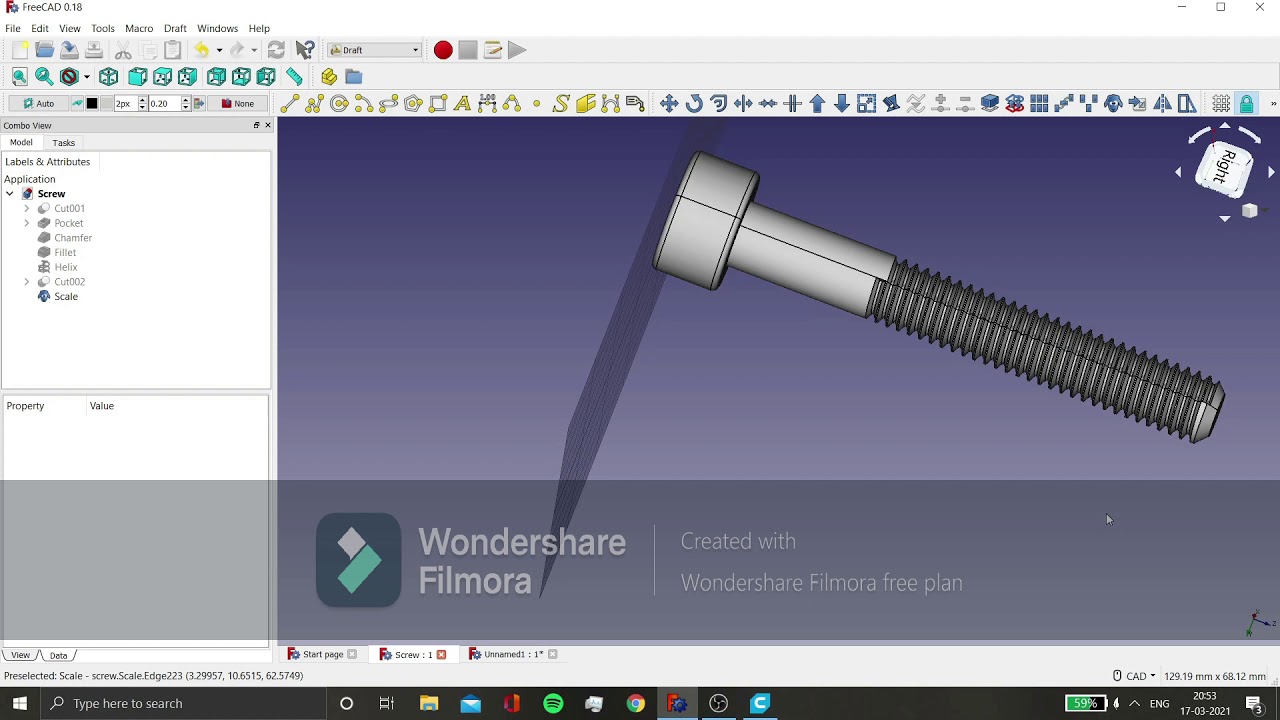1280x720 pixels.
Task: Click the Fit All view icon
Action: (19, 77)
